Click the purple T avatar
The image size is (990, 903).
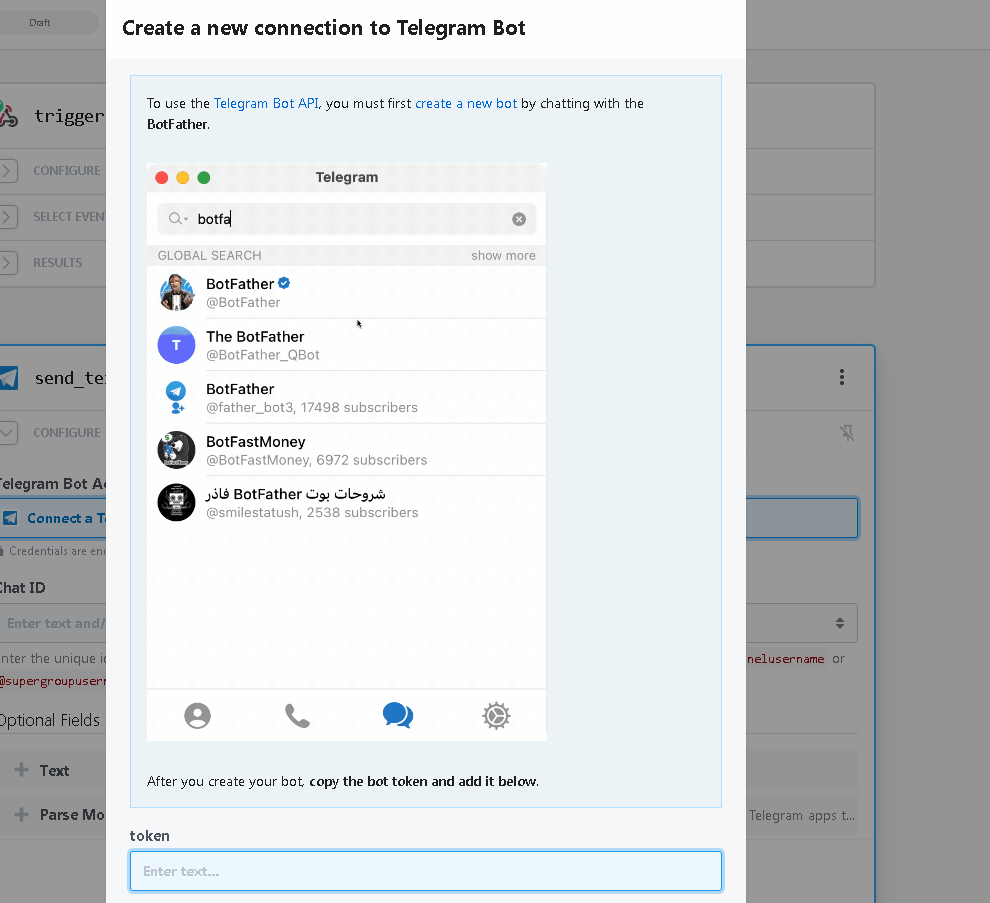[x=176, y=345]
